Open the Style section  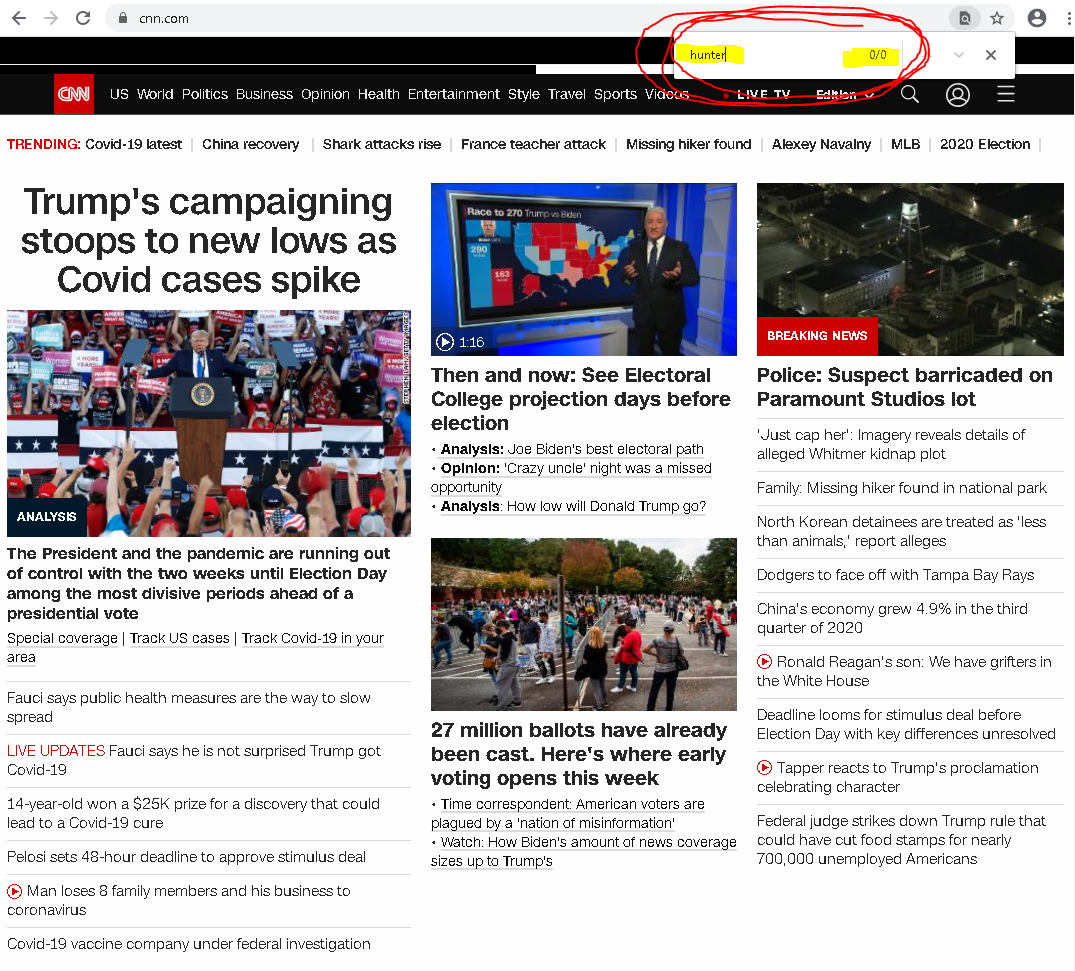click(524, 94)
